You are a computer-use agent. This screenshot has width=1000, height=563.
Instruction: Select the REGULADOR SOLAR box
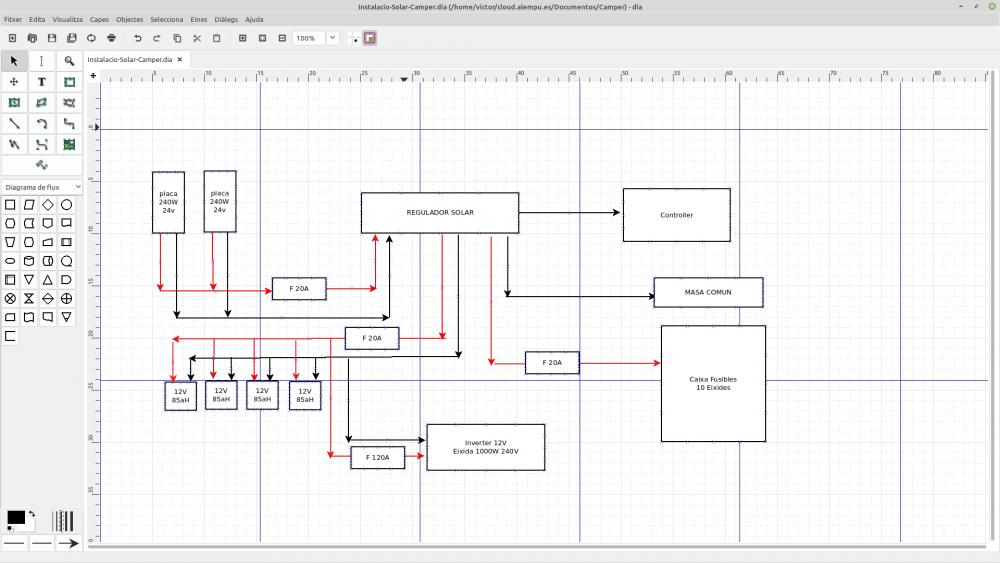click(439, 212)
